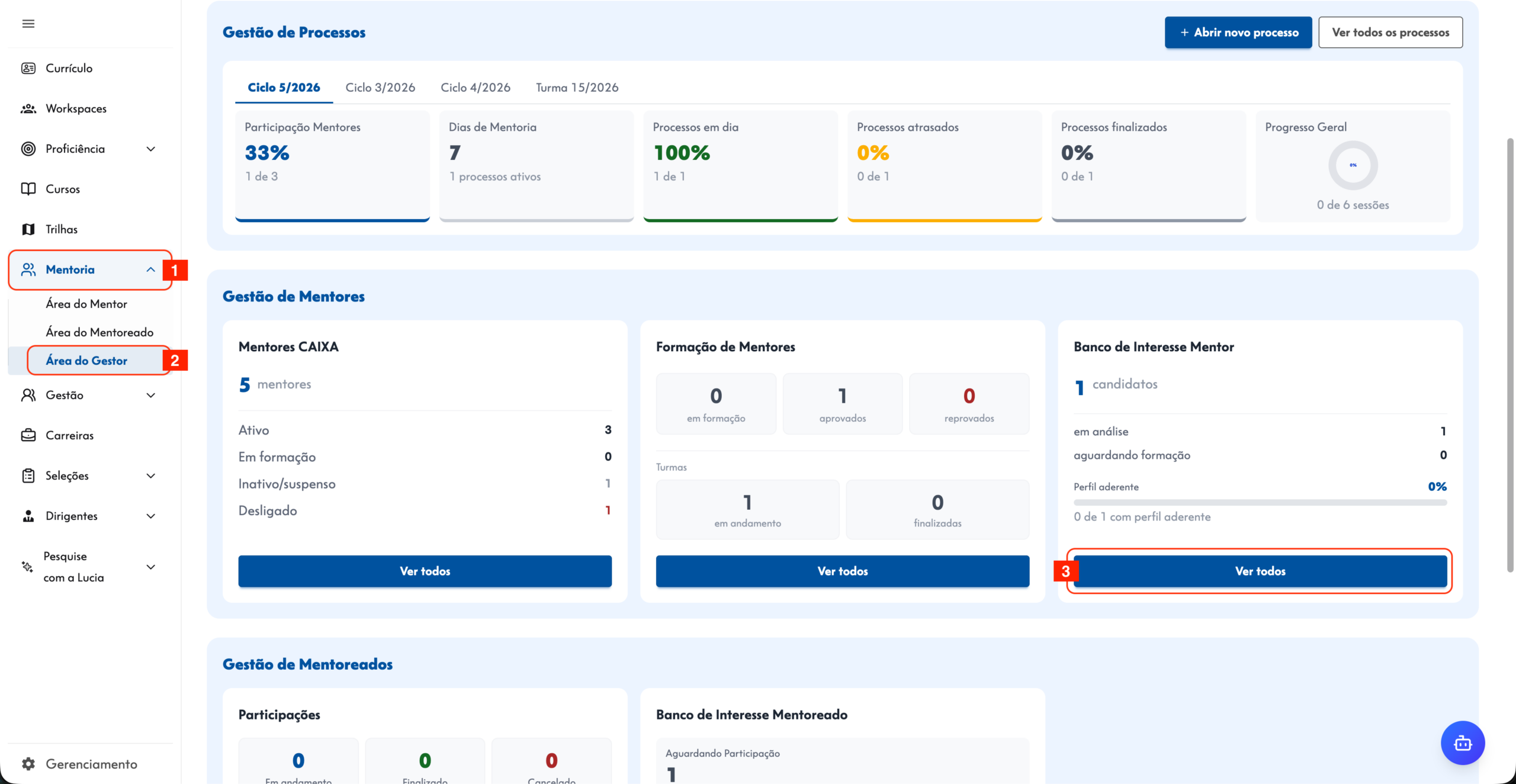
Task: Expand the Seleções menu chevron
Action: (x=151, y=475)
